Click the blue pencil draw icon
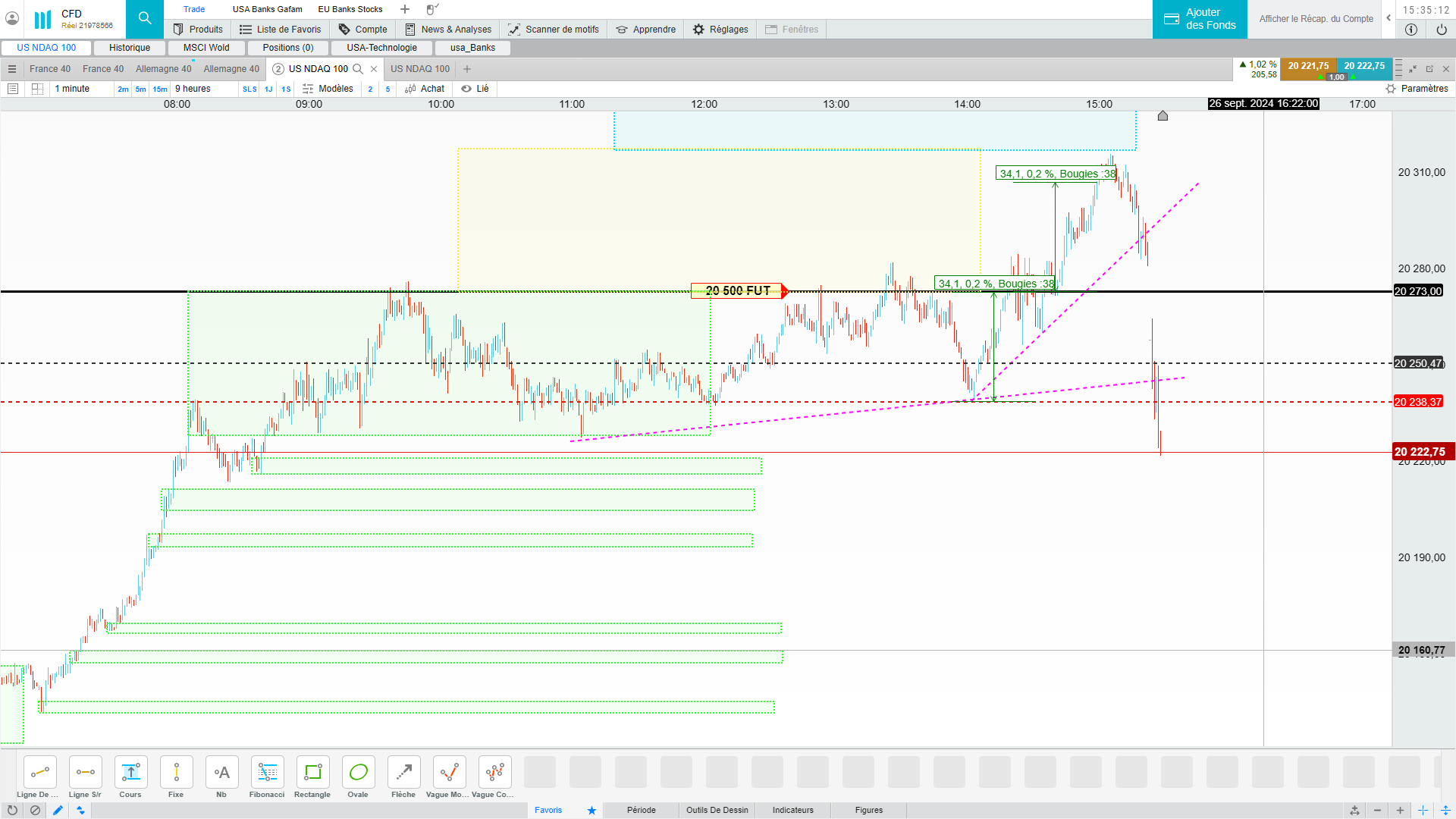Screen dimensions: 1456x819 point(58,810)
